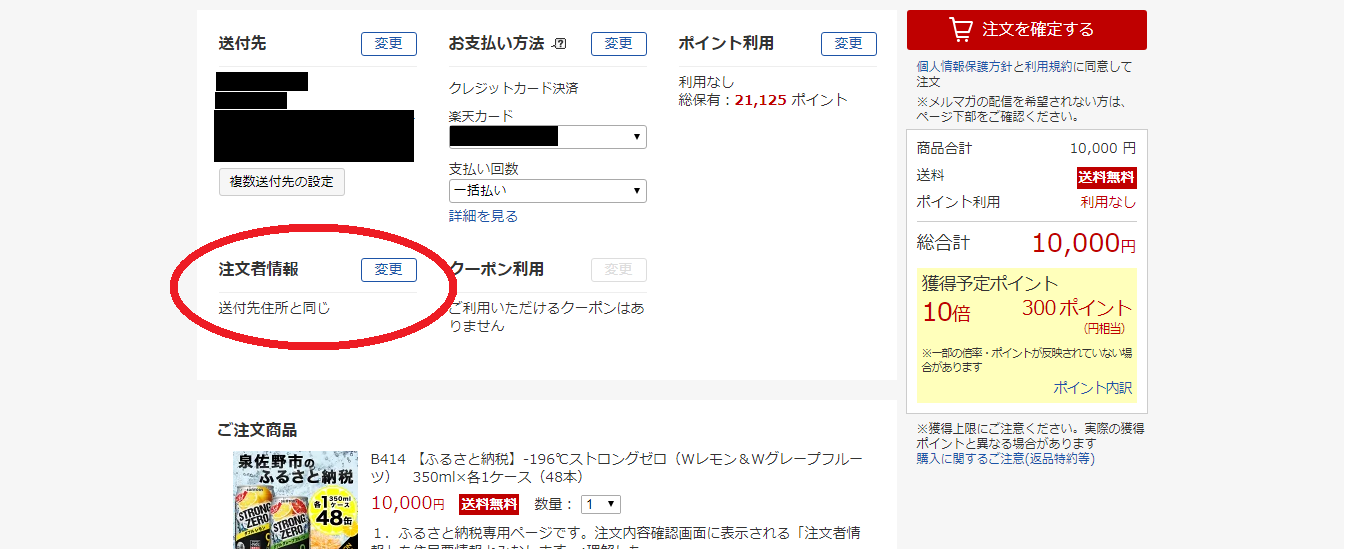
Task: View ポイント内訳 in the points box
Action: pos(1092,388)
